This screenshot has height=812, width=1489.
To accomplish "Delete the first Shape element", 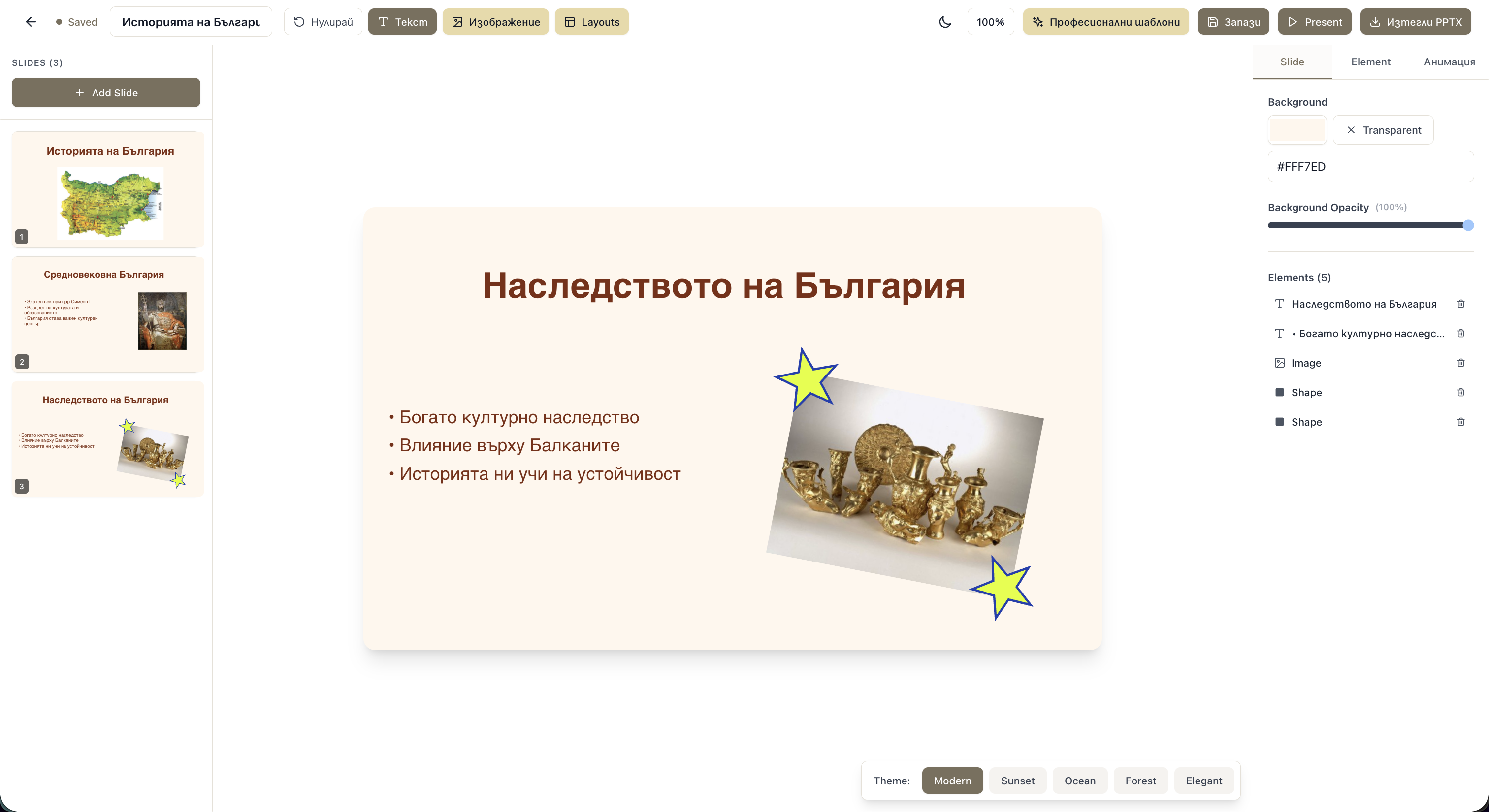I will tap(1460, 392).
